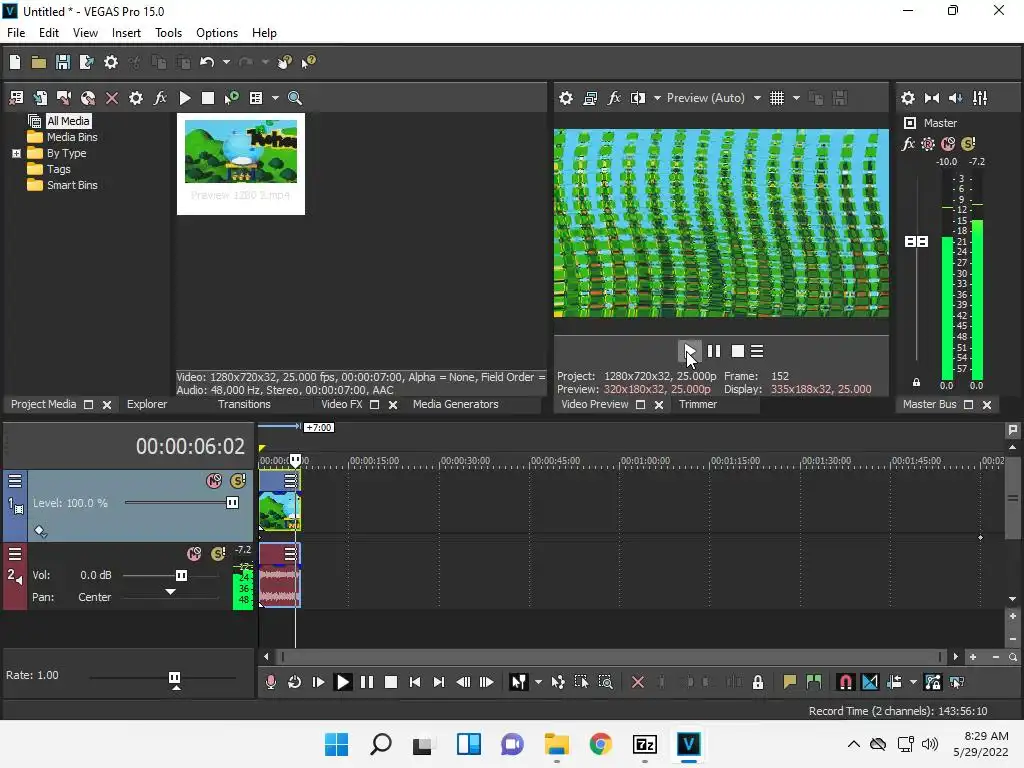Stop playback in video preview
The height and width of the screenshot is (768, 1024).
tap(737, 351)
